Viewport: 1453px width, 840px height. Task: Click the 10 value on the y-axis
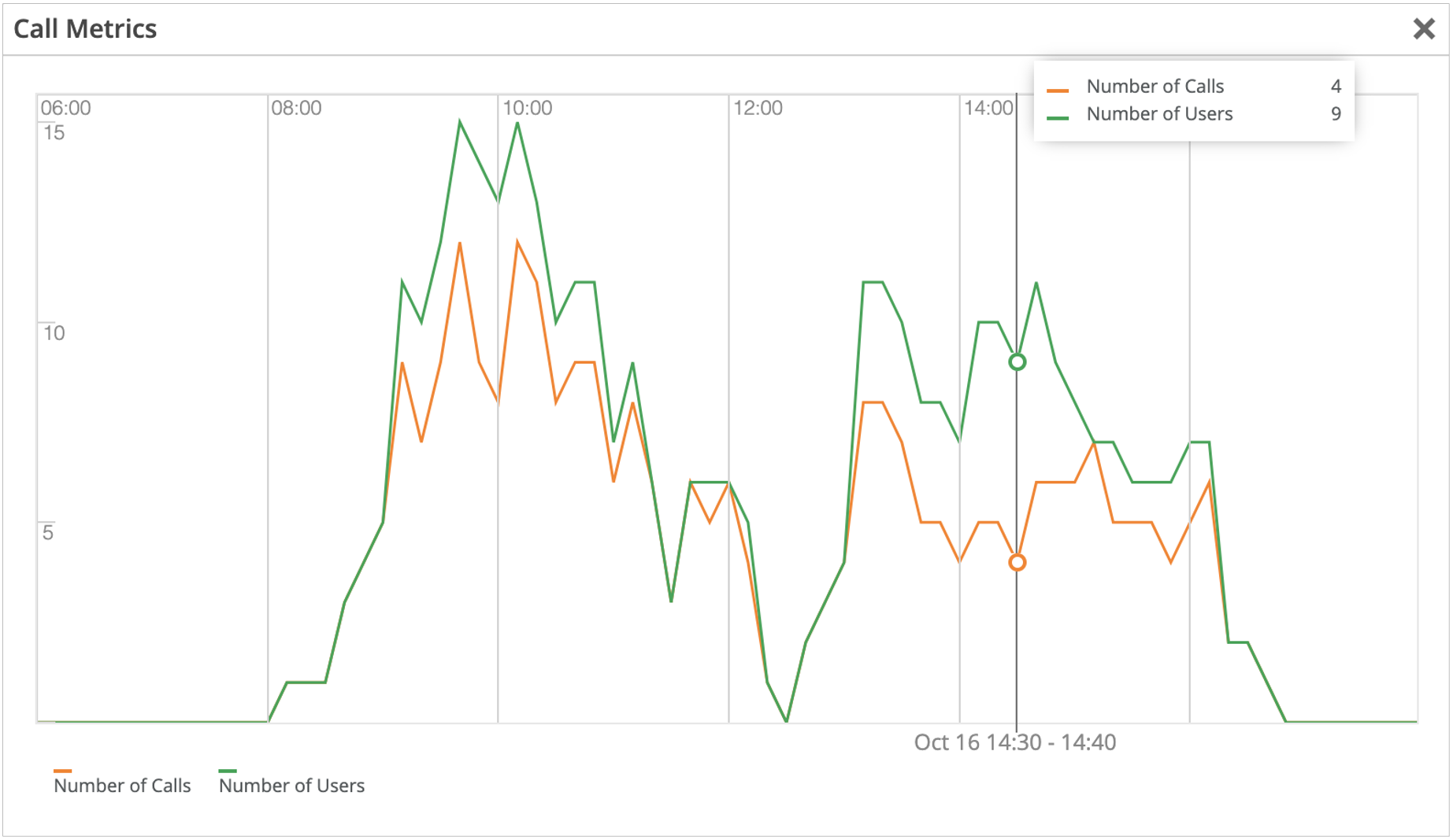coord(54,332)
